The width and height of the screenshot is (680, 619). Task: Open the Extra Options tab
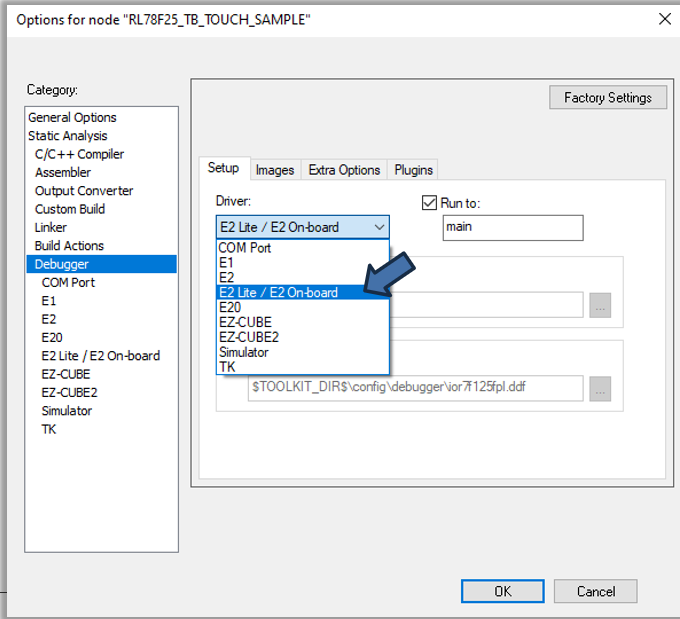coord(344,170)
